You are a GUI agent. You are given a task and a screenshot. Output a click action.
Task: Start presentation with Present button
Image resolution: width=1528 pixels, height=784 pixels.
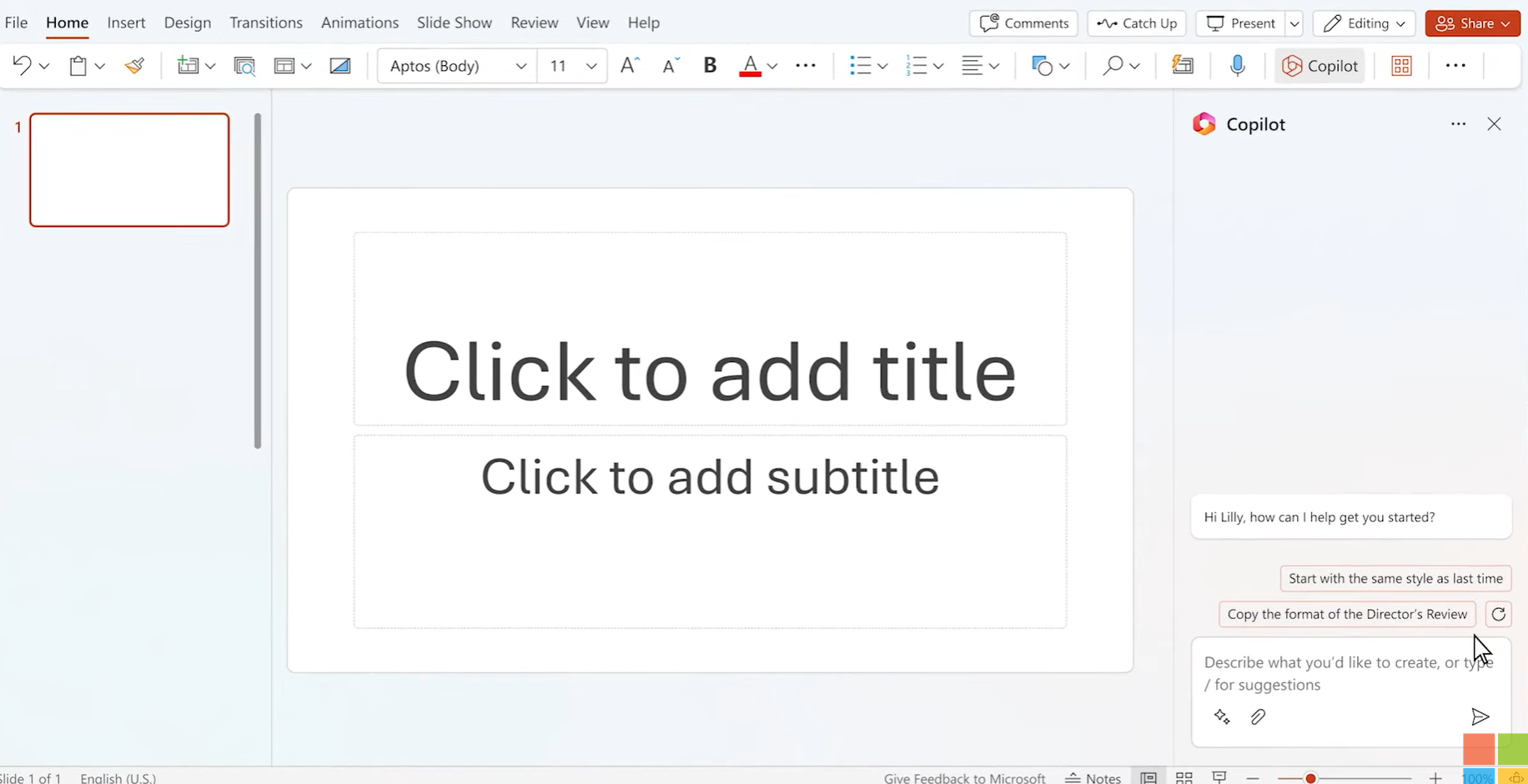click(1241, 23)
